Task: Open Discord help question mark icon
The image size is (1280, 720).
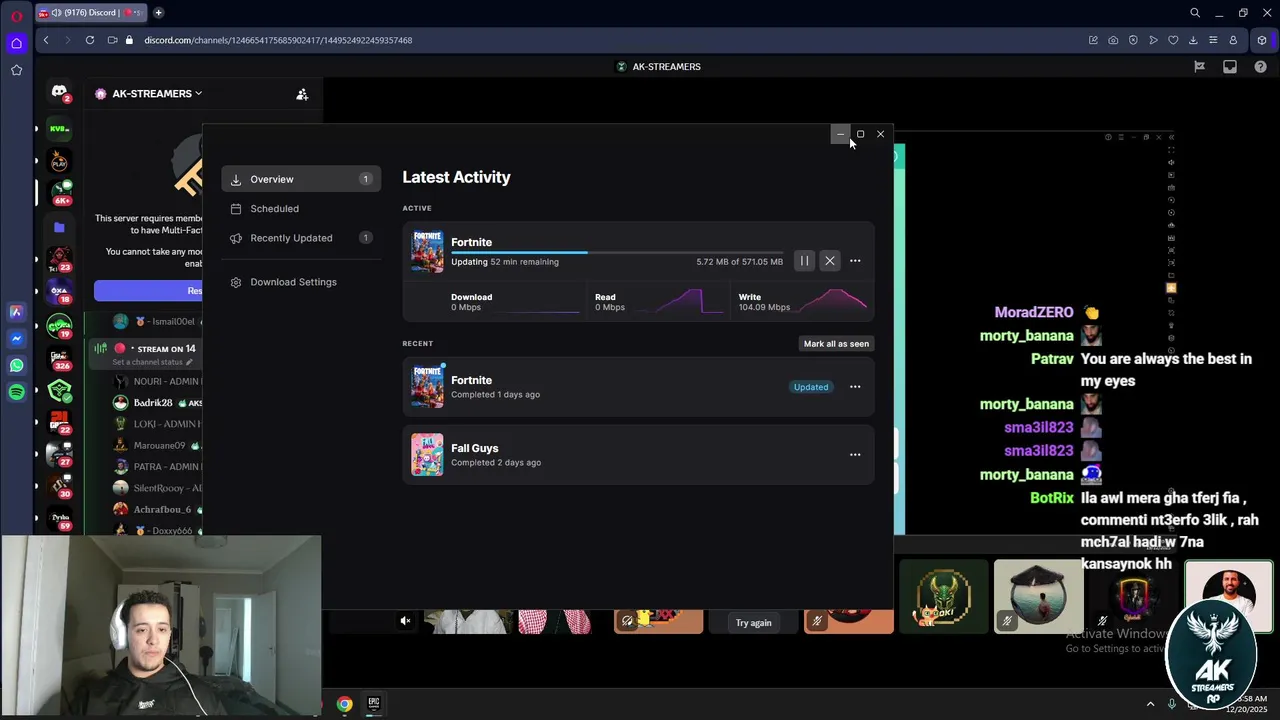Action: pyautogui.click(x=1260, y=67)
